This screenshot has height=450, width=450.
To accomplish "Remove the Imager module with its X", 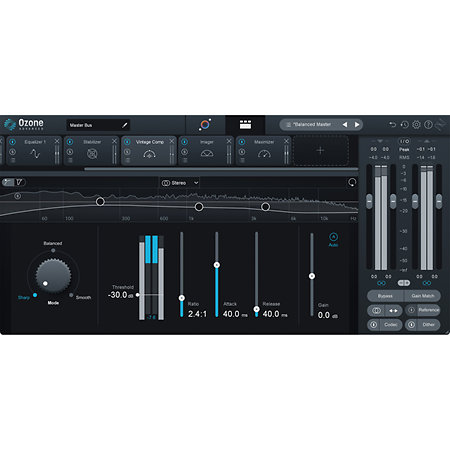I will coord(229,141).
